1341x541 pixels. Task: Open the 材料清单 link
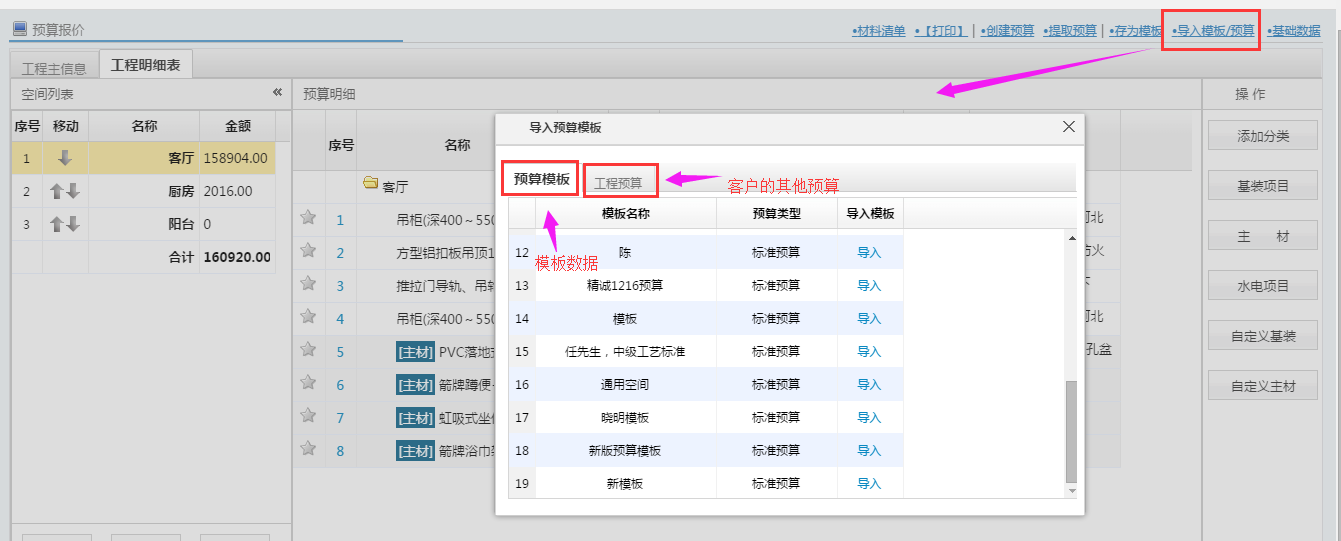click(878, 31)
